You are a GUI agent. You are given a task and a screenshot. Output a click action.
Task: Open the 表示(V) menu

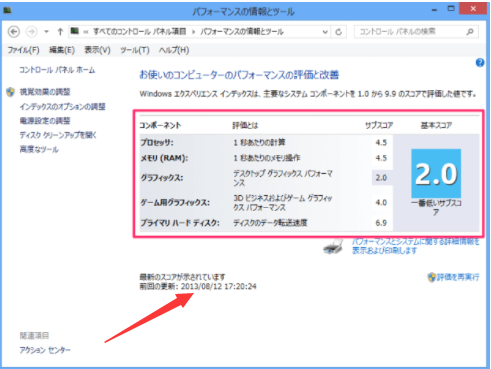[x=97, y=50]
